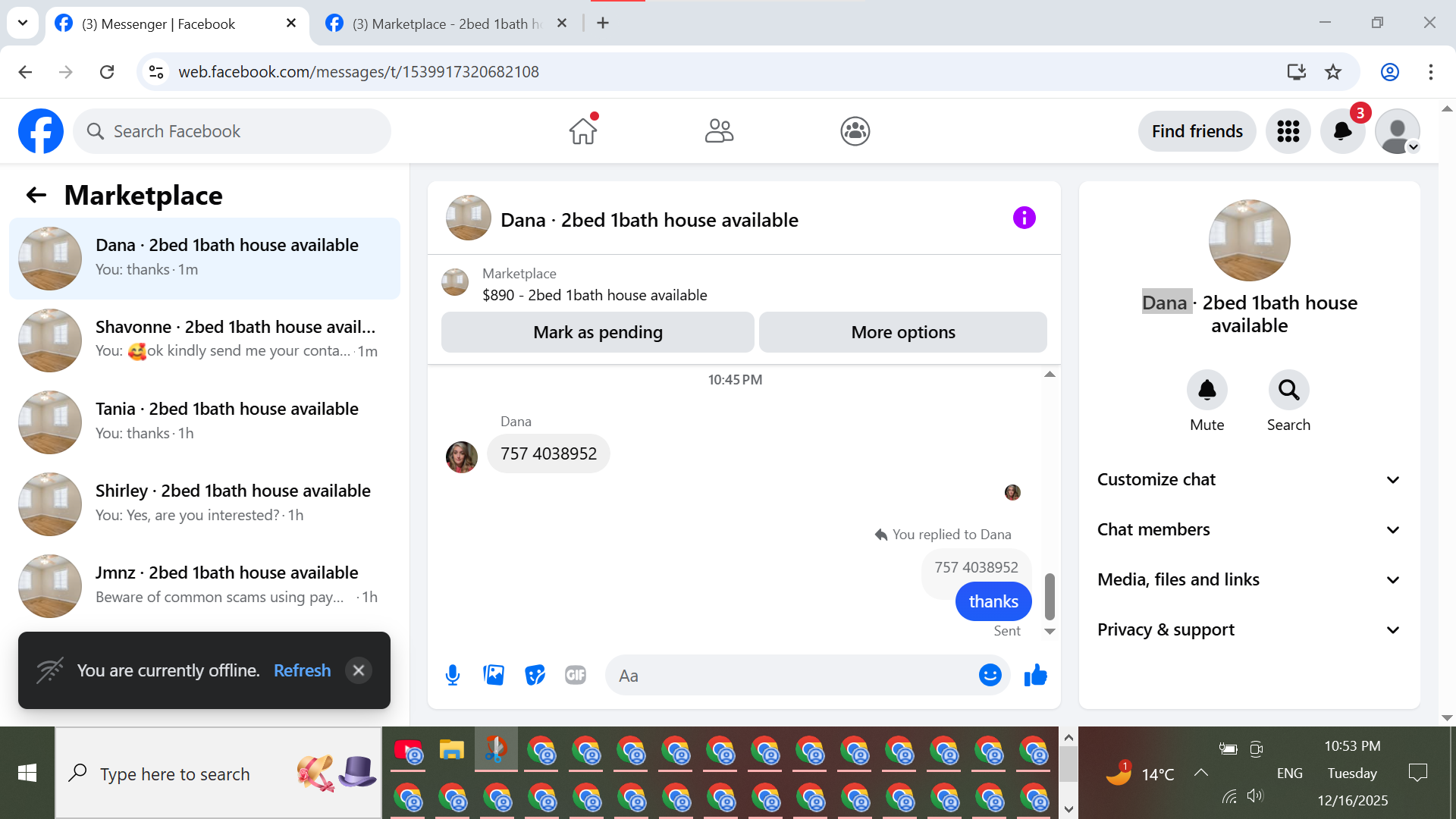Choose a GIF with the GIF icon
1456x819 pixels.
coord(576,675)
